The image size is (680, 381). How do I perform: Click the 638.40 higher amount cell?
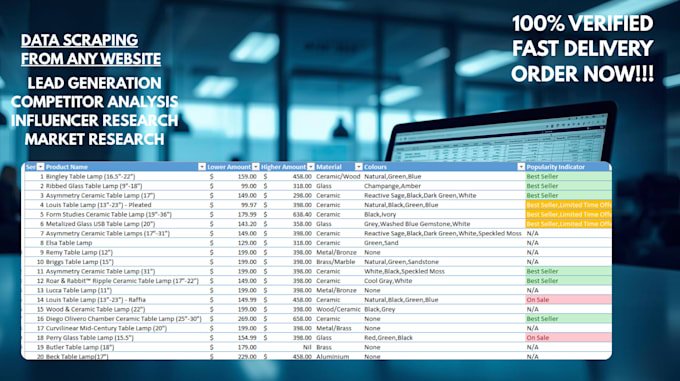tap(287, 215)
